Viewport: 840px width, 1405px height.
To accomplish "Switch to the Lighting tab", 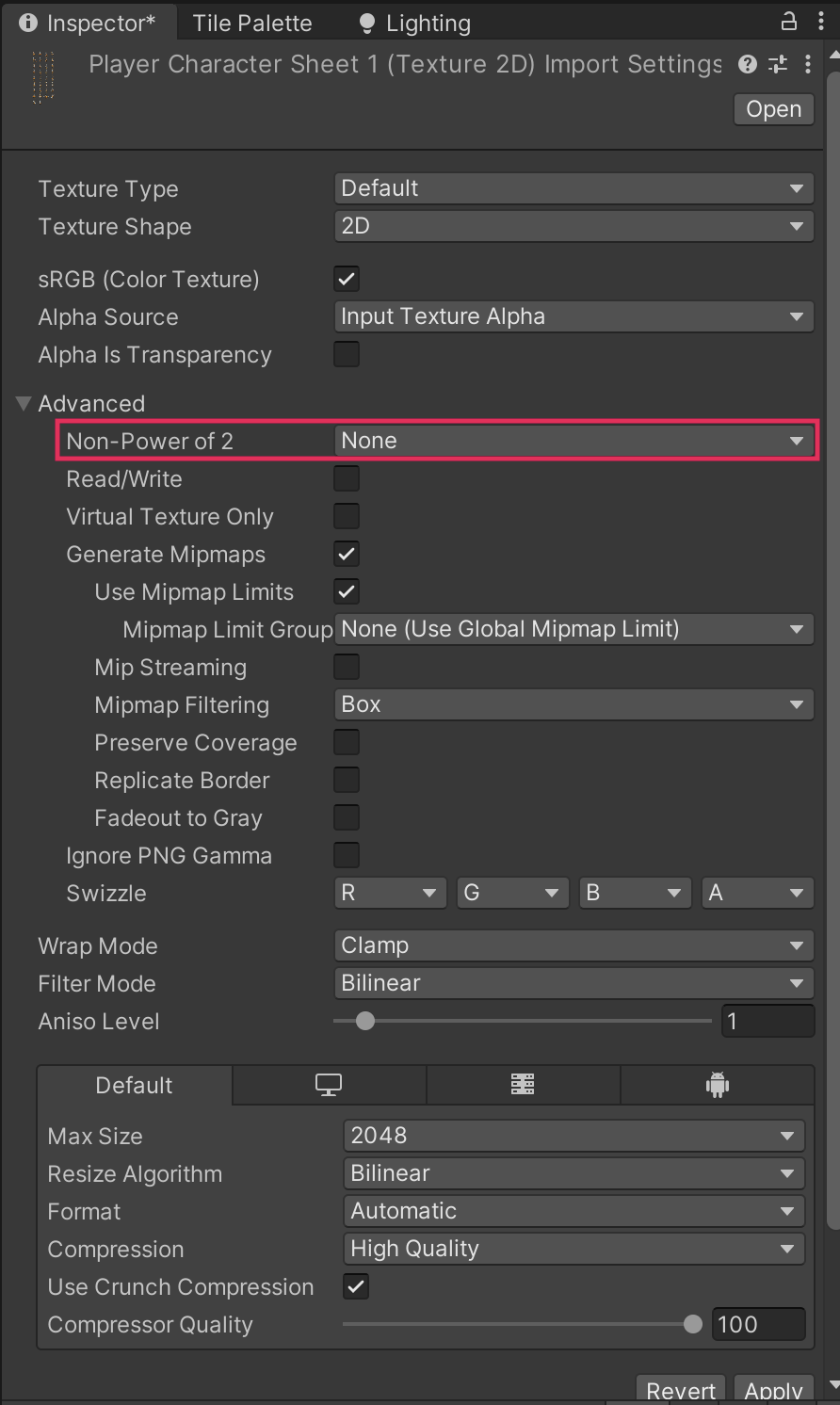I will pos(415,23).
